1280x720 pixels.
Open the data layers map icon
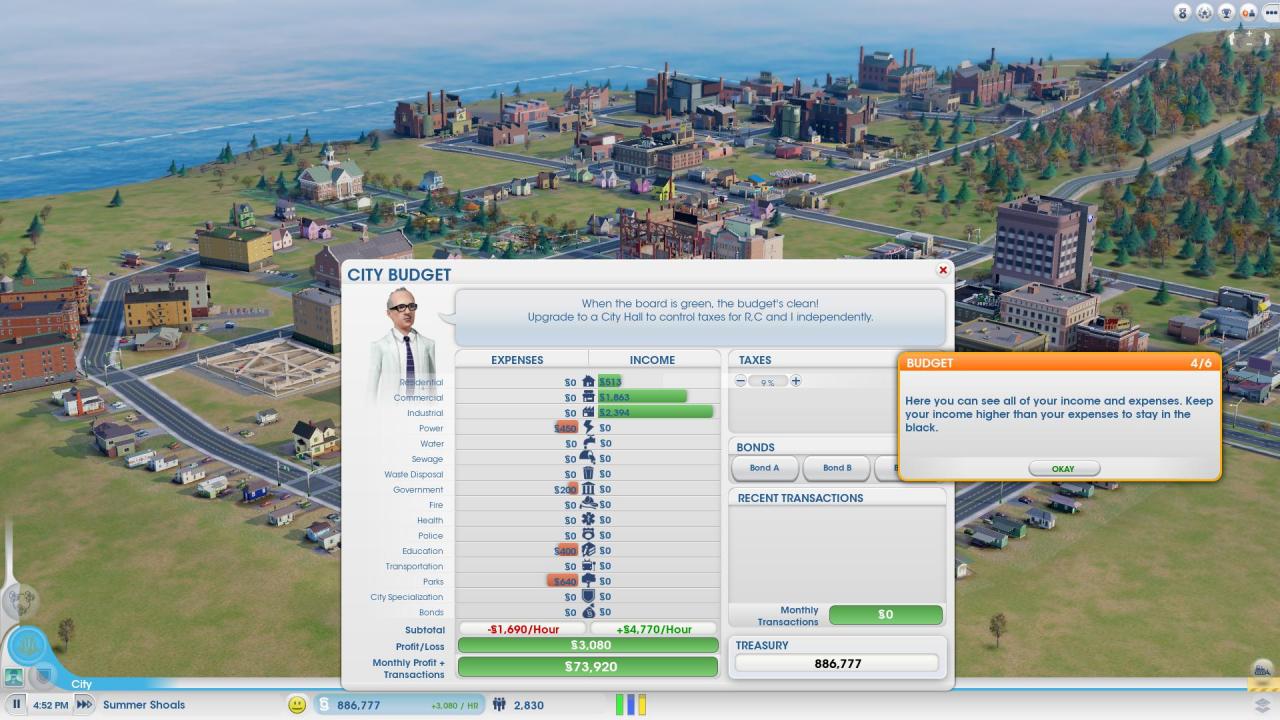point(1263,704)
